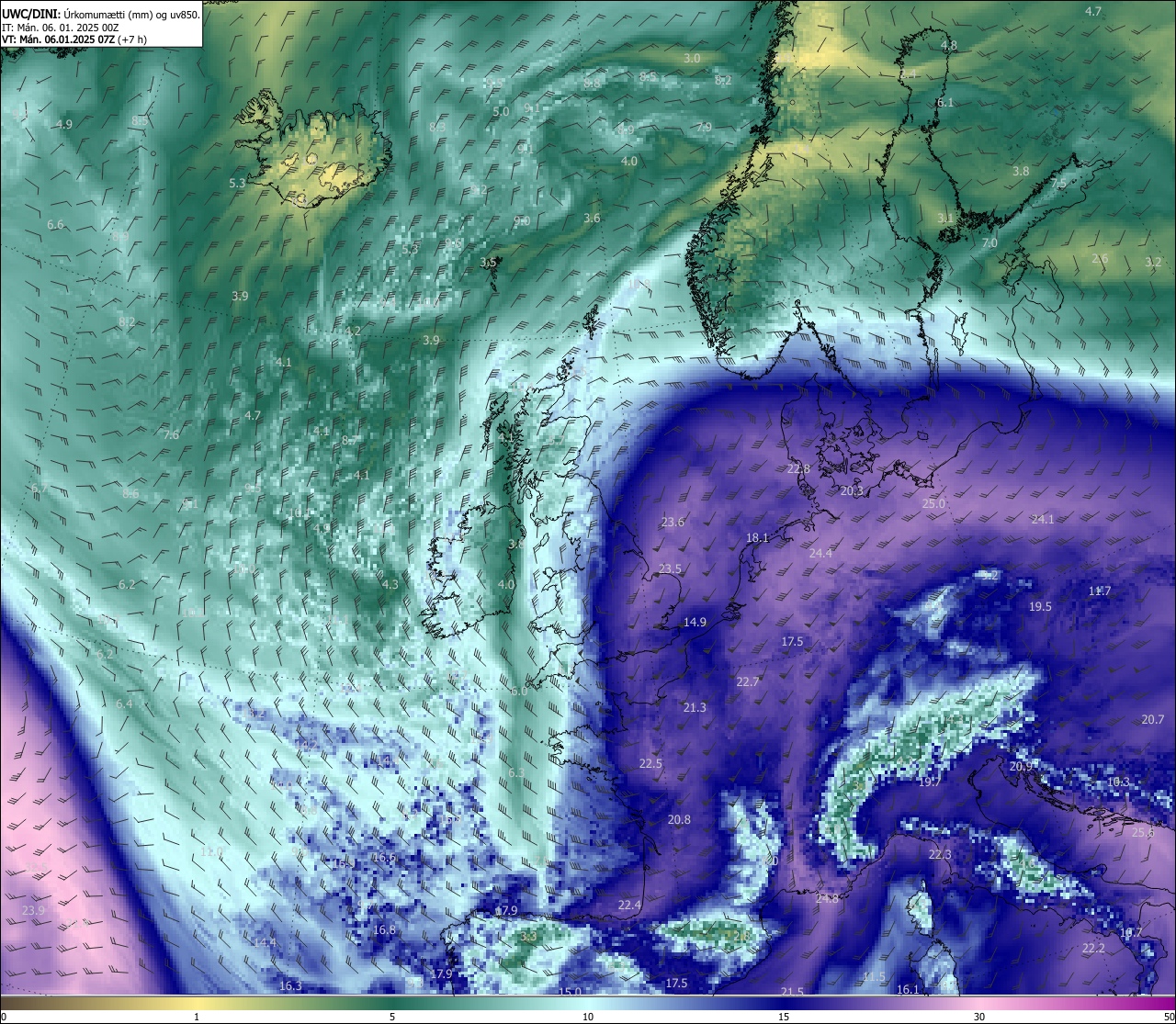Click the 6.6 value on the map
The height and width of the screenshot is (1024, 1176).
[x=55, y=224]
